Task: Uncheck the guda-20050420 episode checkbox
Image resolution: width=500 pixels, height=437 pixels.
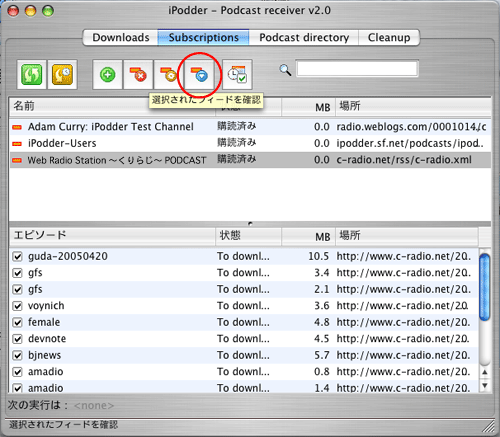Action: pos(17,257)
